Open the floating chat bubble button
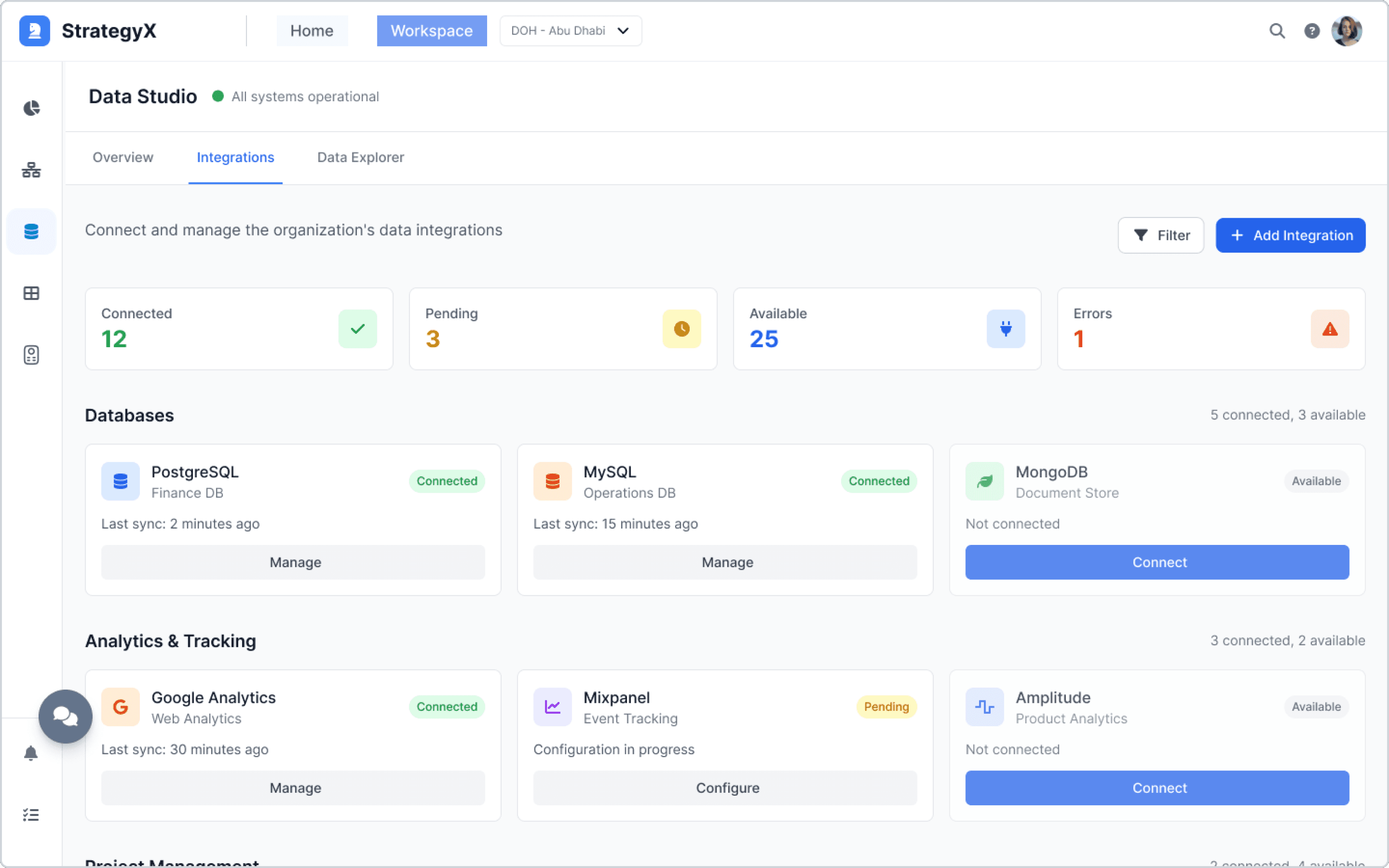This screenshot has height=868, width=1389. point(66,716)
